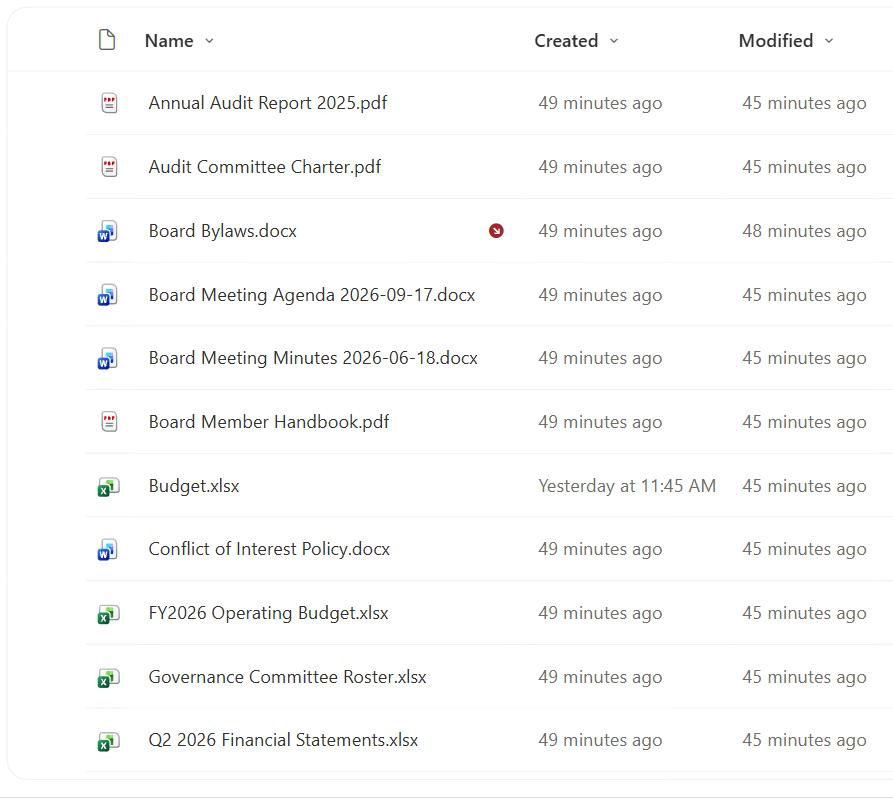Click modified time of Audit Committee Charter
The height and width of the screenshot is (799, 893).
click(x=804, y=167)
